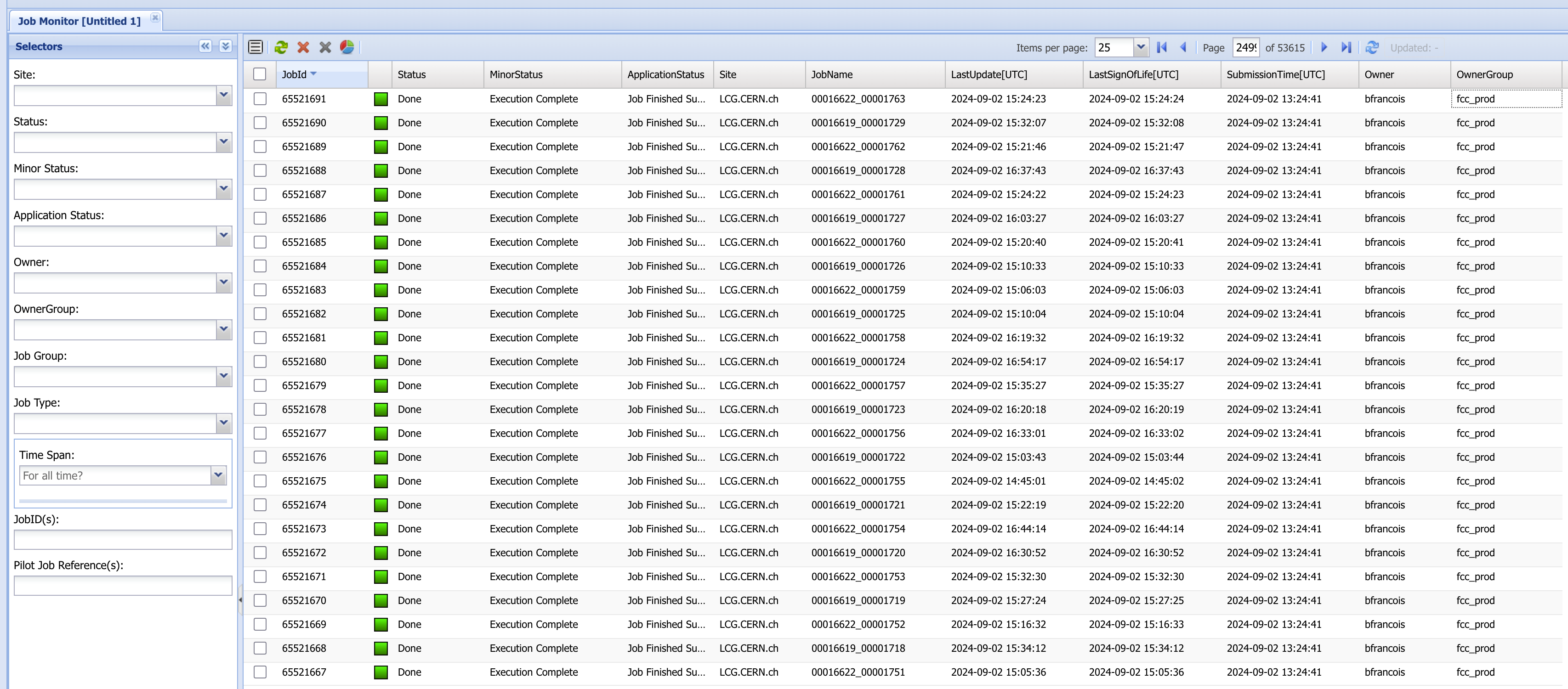Image resolution: width=1568 pixels, height=689 pixels.
Task: Check the box for job 65521674
Action: click(x=260, y=504)
